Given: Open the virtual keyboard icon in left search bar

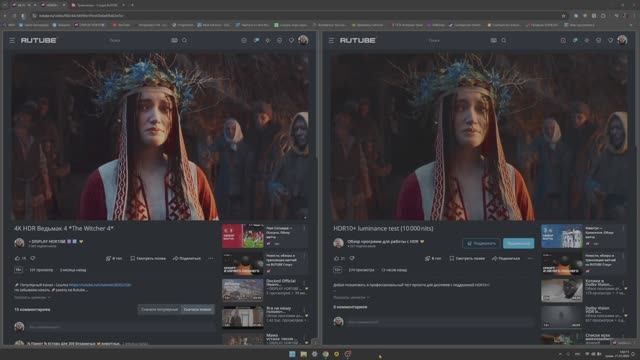Looking at the screenshot, I should point(174,40).
